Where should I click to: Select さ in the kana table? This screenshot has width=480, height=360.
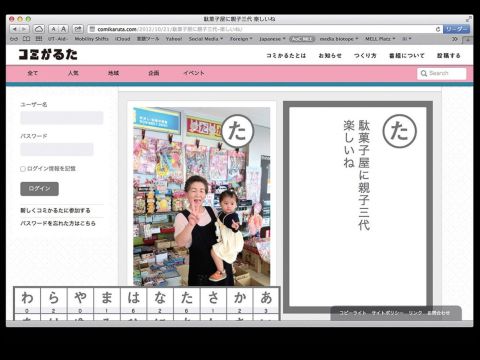click(x=213, y=298)
